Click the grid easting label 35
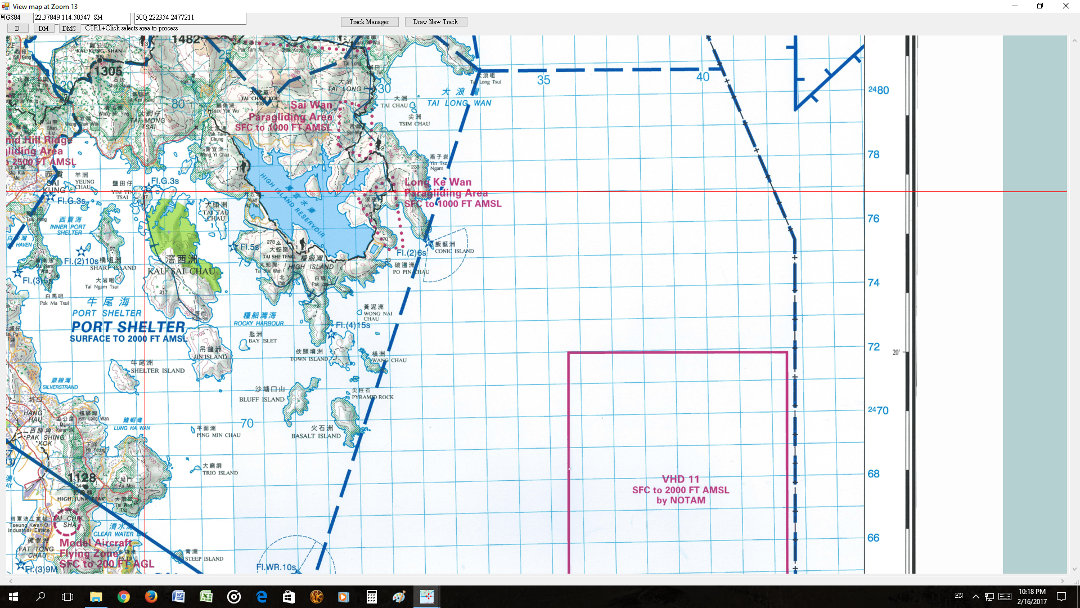The image size is (1080, 608). (x=543, y=80)
